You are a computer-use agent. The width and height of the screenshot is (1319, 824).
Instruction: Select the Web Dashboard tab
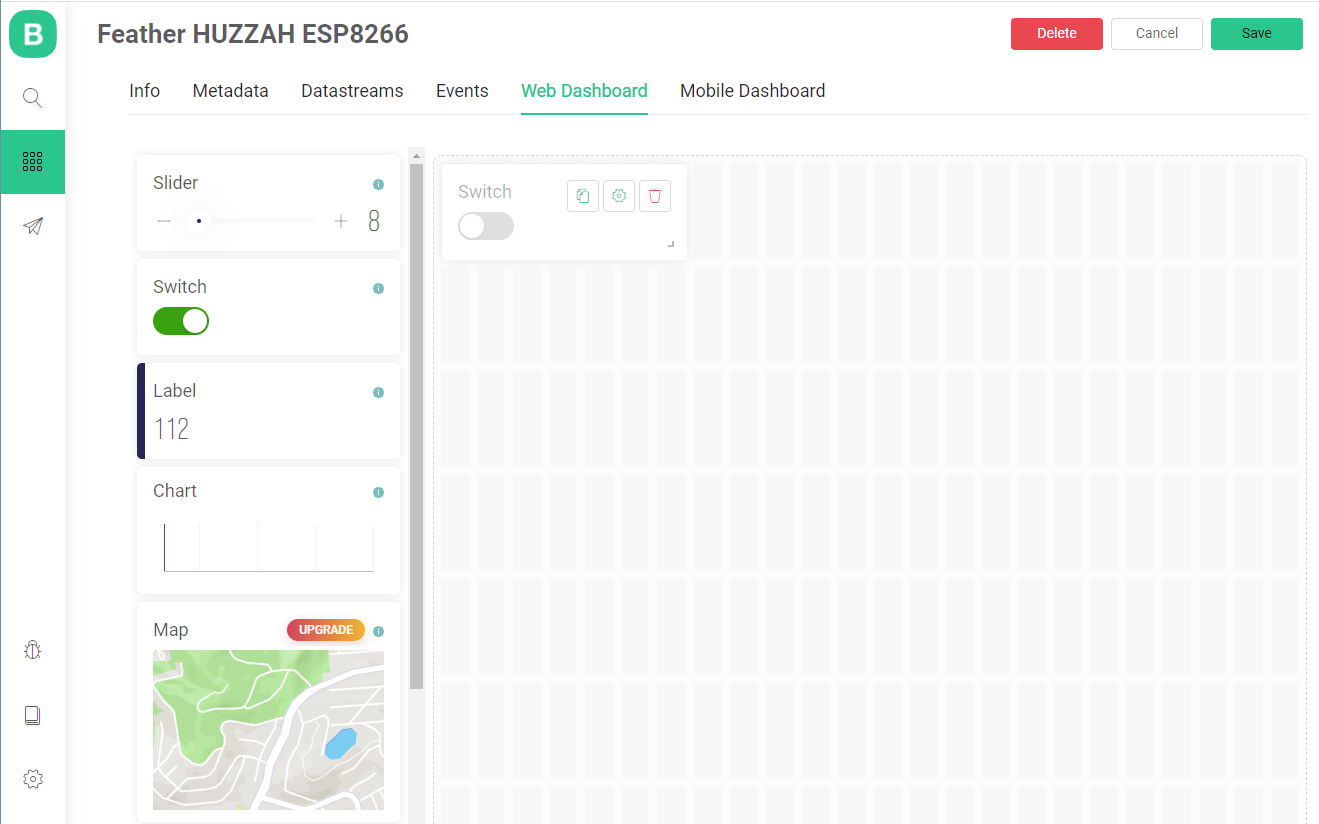[584, 91]
